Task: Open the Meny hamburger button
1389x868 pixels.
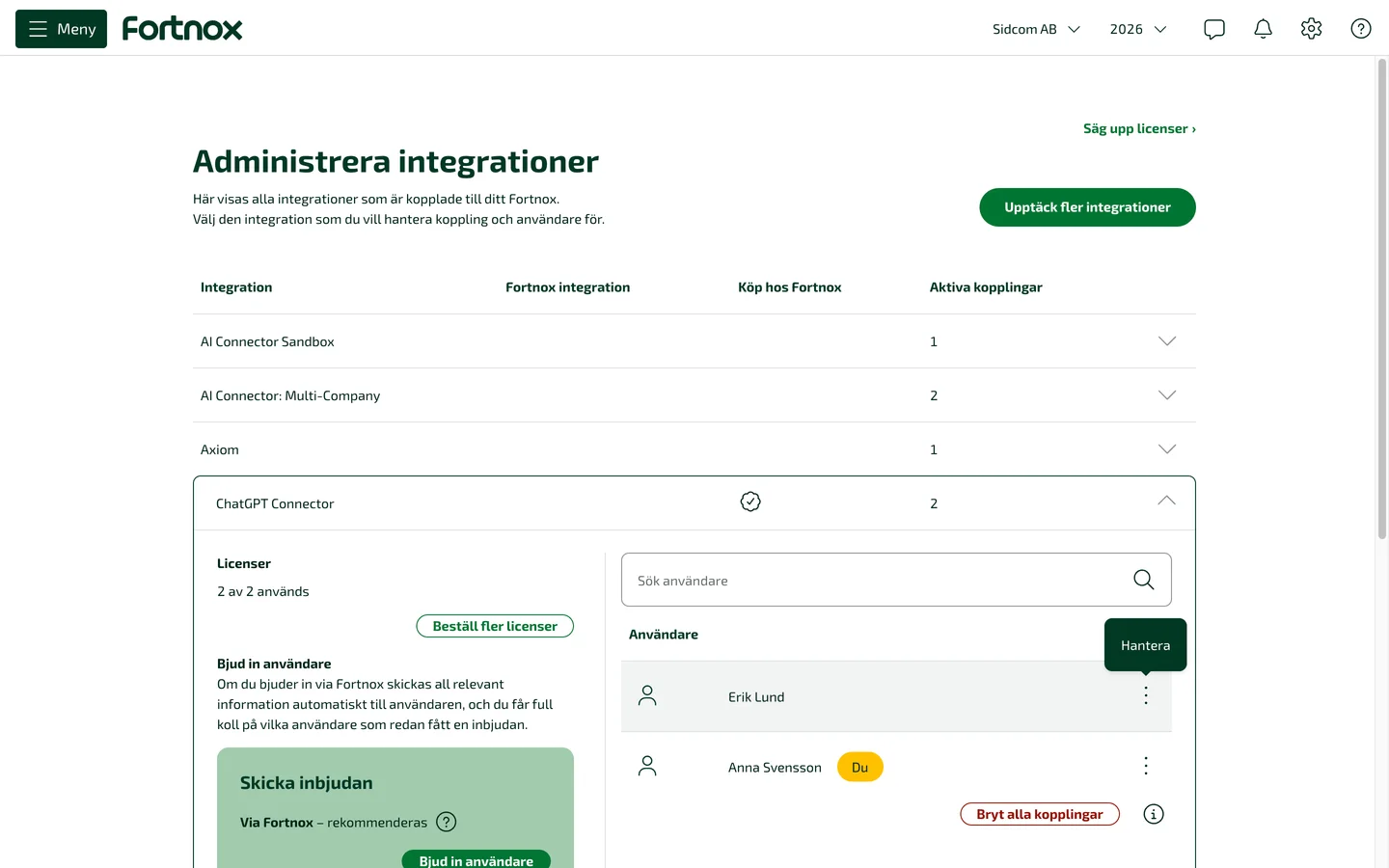Action: [61, 29]
